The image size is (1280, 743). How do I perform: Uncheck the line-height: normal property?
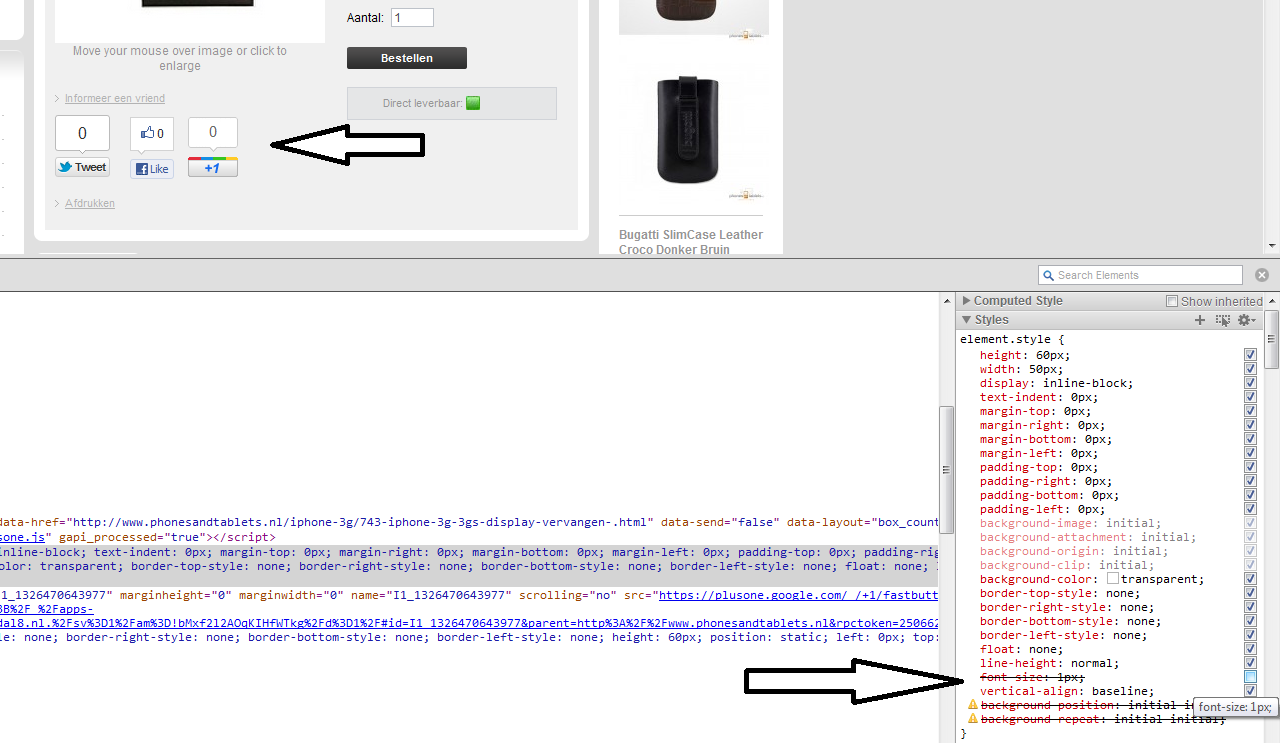coord(1250,663)
